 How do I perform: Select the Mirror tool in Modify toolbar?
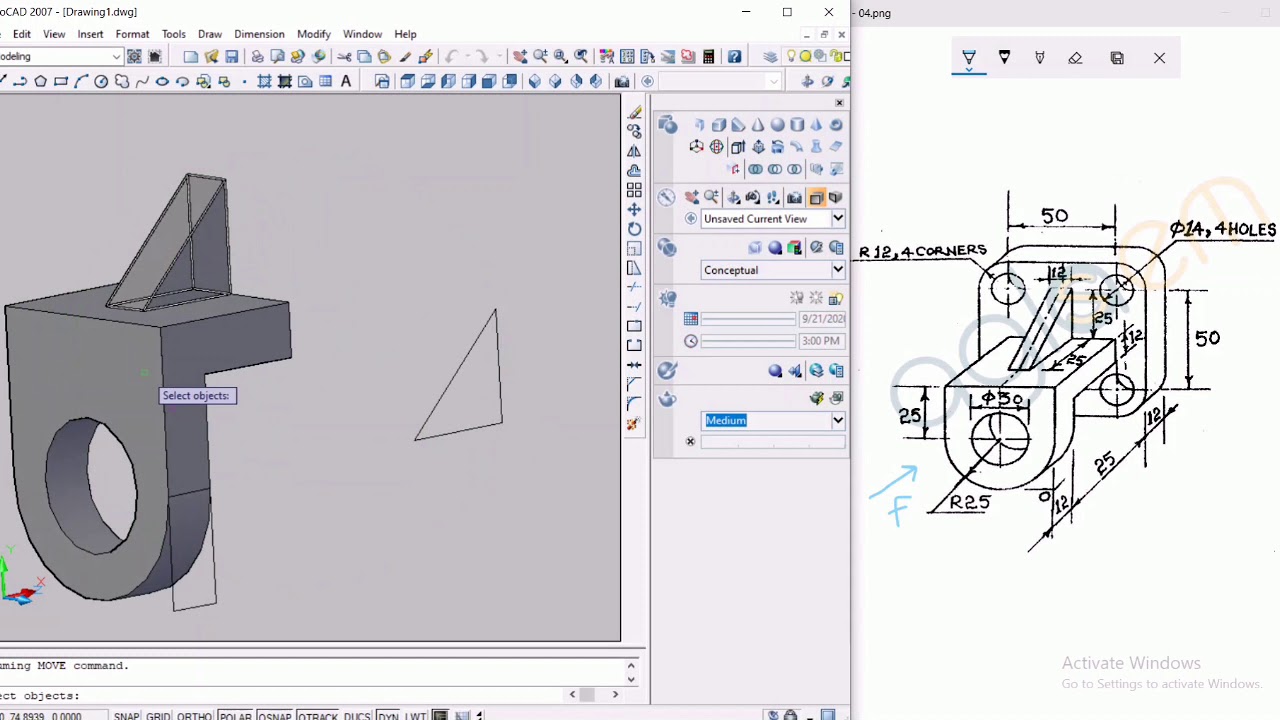click(634, 151)
